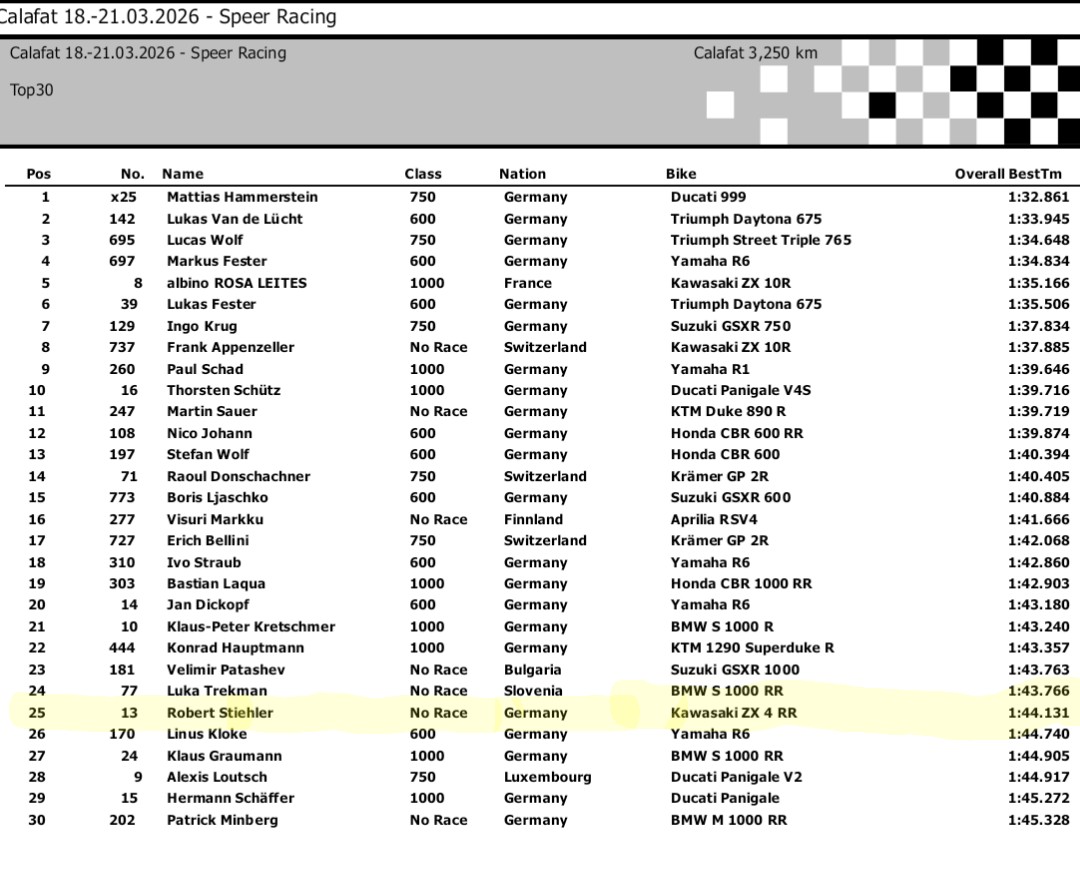The image size is (1080, 881).
Task: Click start number x25
Action: (124, 197)
